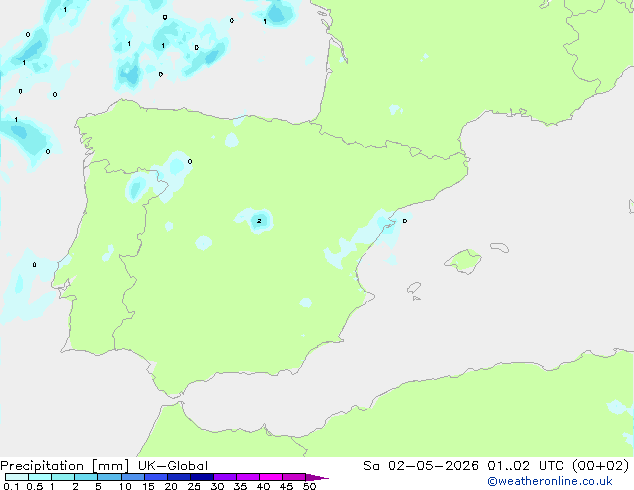The image size is (634, 490).
Task: Select the 'UK-Global' model label
Action: click(x=173, y=466)
